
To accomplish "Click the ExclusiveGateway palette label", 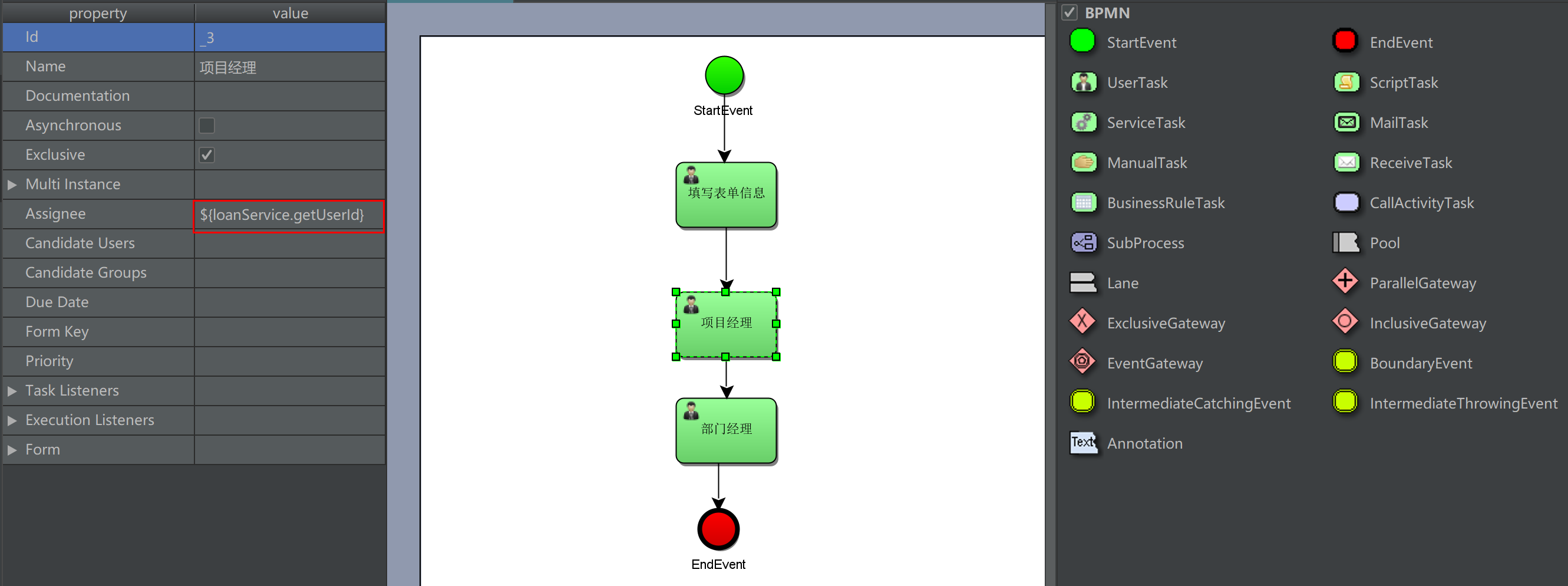I will coord(1166,324).
